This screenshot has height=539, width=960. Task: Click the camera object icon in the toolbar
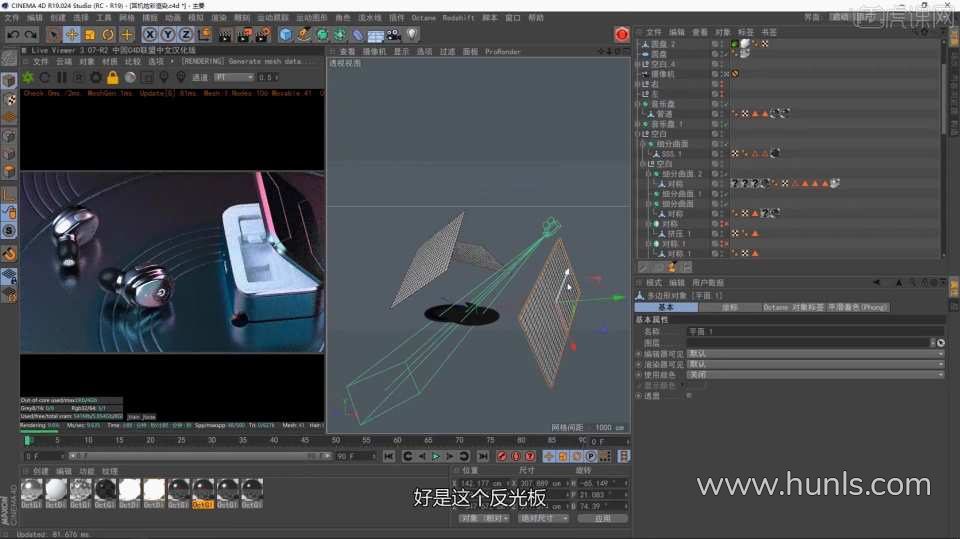[x=393, y=35]
